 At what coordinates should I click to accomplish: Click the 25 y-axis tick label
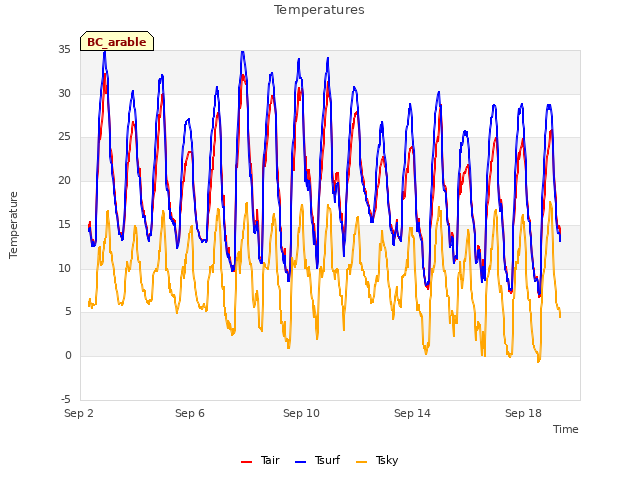64,137
